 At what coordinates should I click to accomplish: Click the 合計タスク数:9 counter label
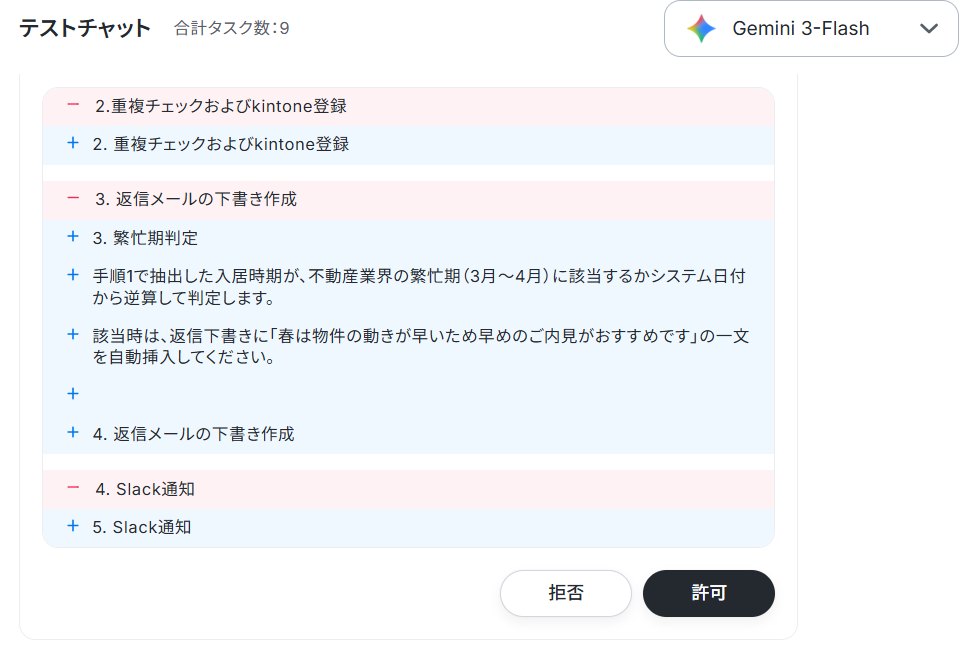231,29
